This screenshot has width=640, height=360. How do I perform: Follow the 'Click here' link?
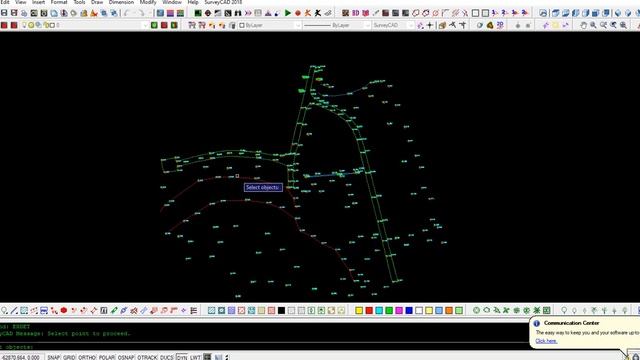coord(546,341)
